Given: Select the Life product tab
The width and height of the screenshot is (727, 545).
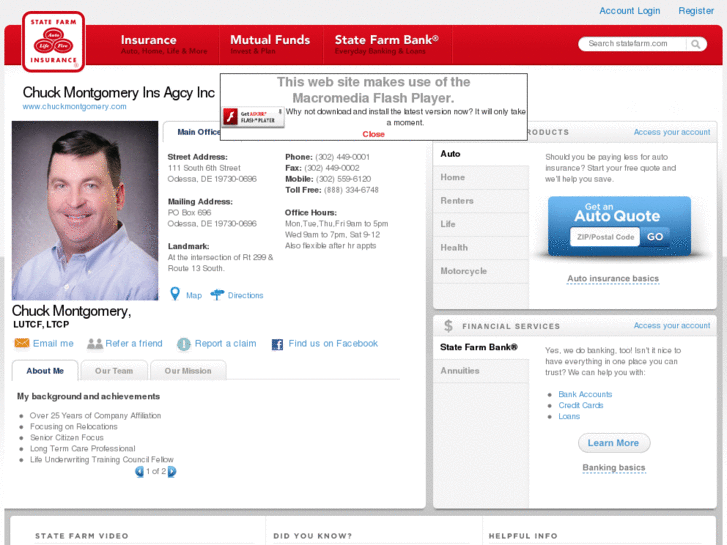Looking at the screenshot, I should pos(481,224).
